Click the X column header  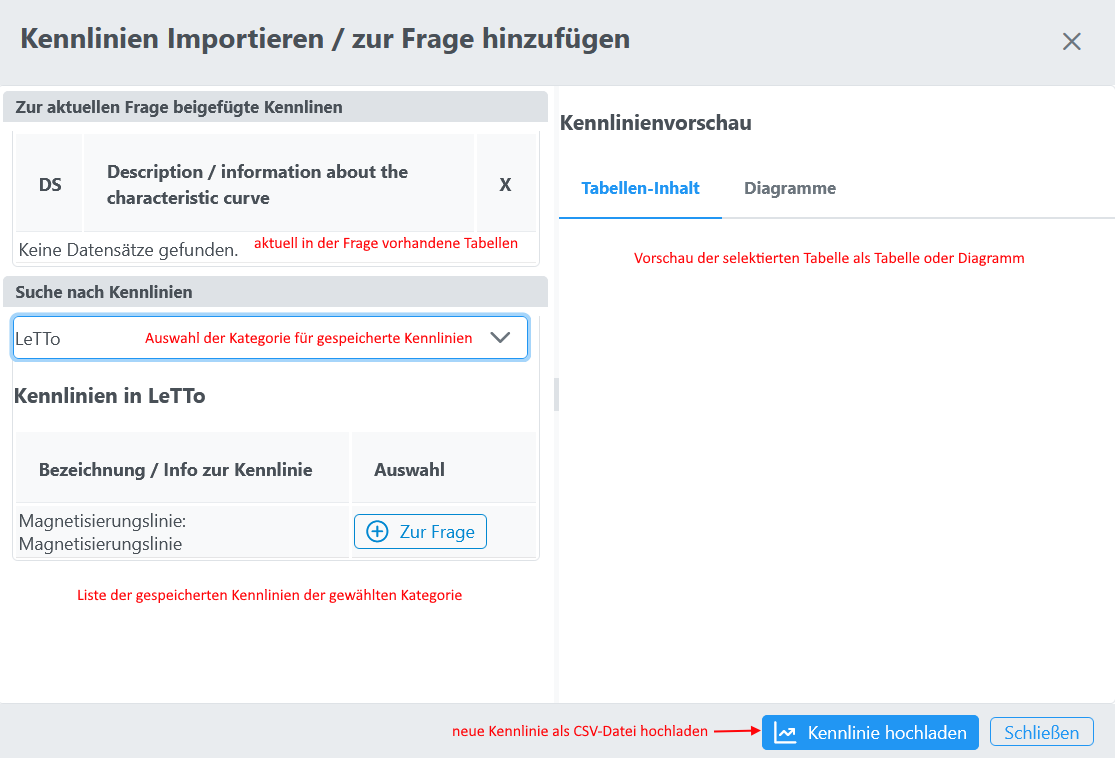pos(505,184)
